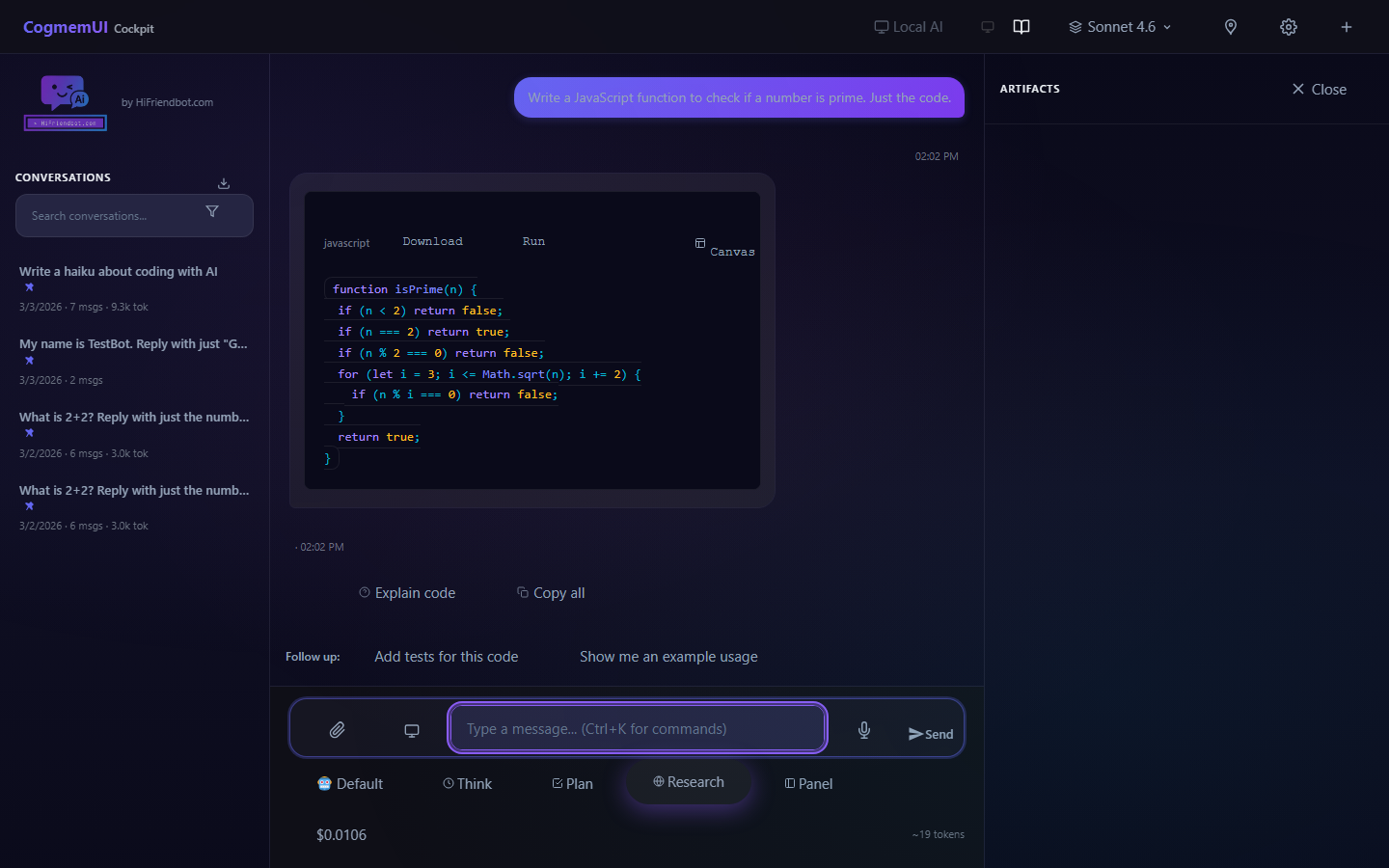This screenshot has height=868, width=1389.
Task: Open the book panel icon in header
Action: coord(1021,27)
